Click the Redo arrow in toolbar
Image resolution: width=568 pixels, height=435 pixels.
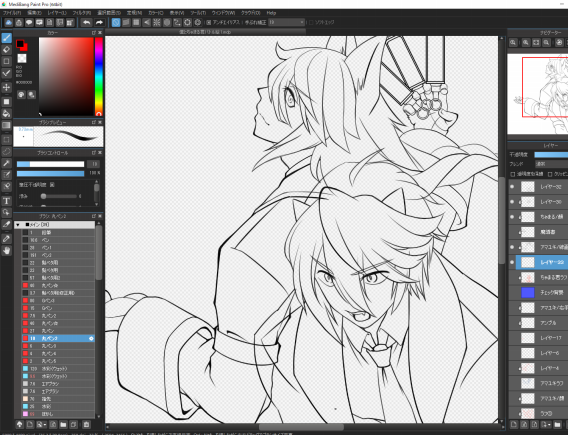99,22
